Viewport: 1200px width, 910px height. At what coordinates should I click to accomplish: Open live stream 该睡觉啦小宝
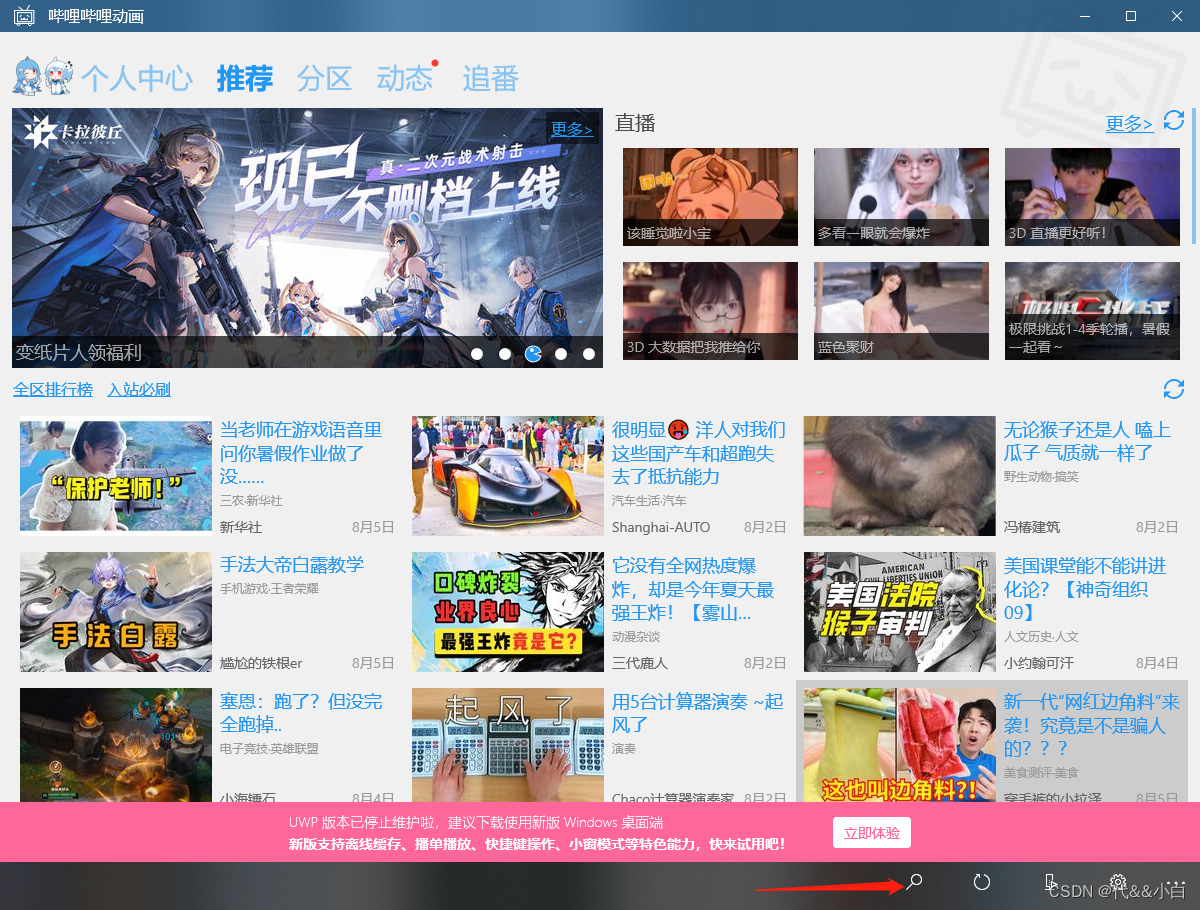click(710, 197)
